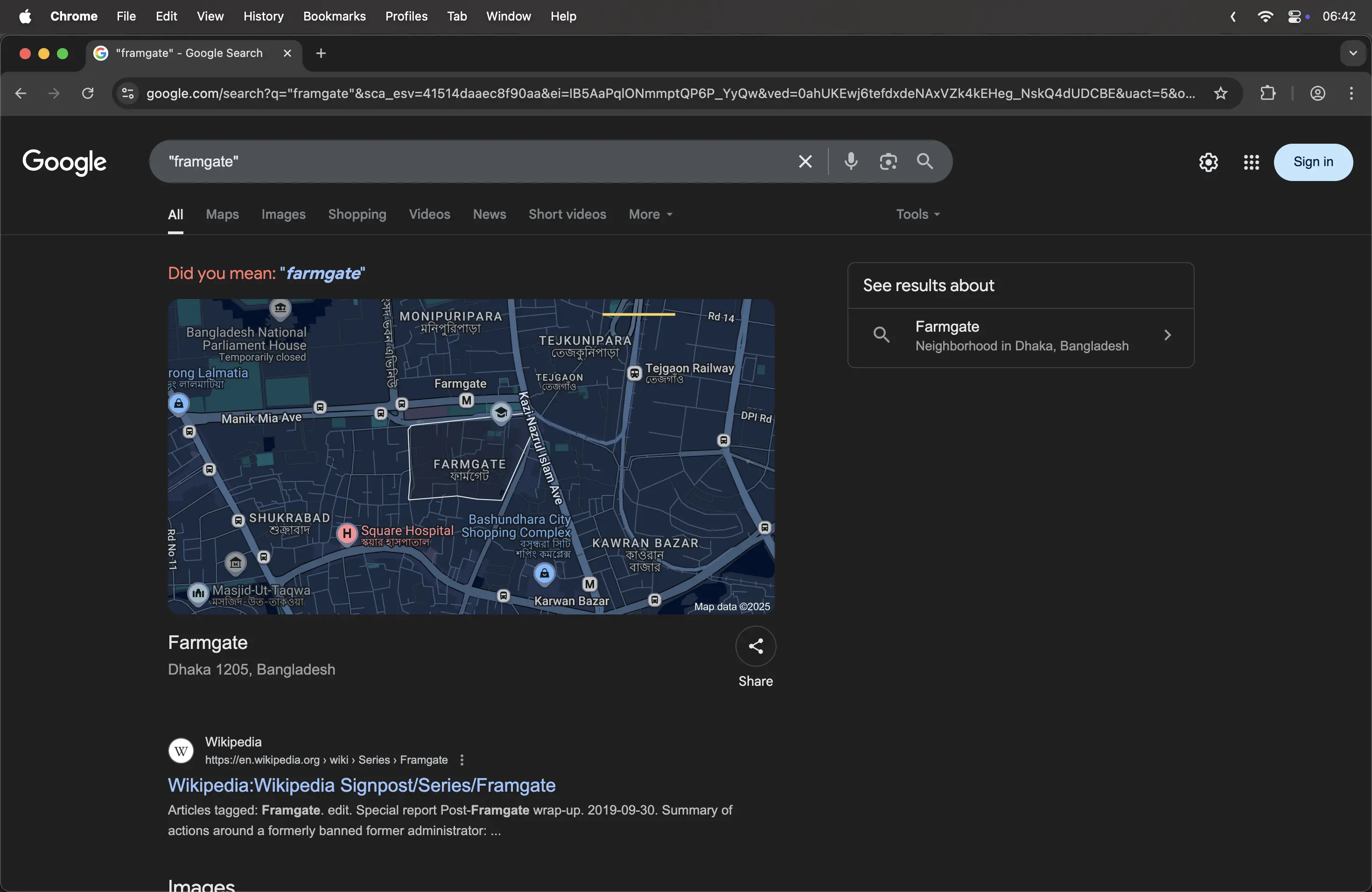Open Google quick settings gear

[1208, 162]
